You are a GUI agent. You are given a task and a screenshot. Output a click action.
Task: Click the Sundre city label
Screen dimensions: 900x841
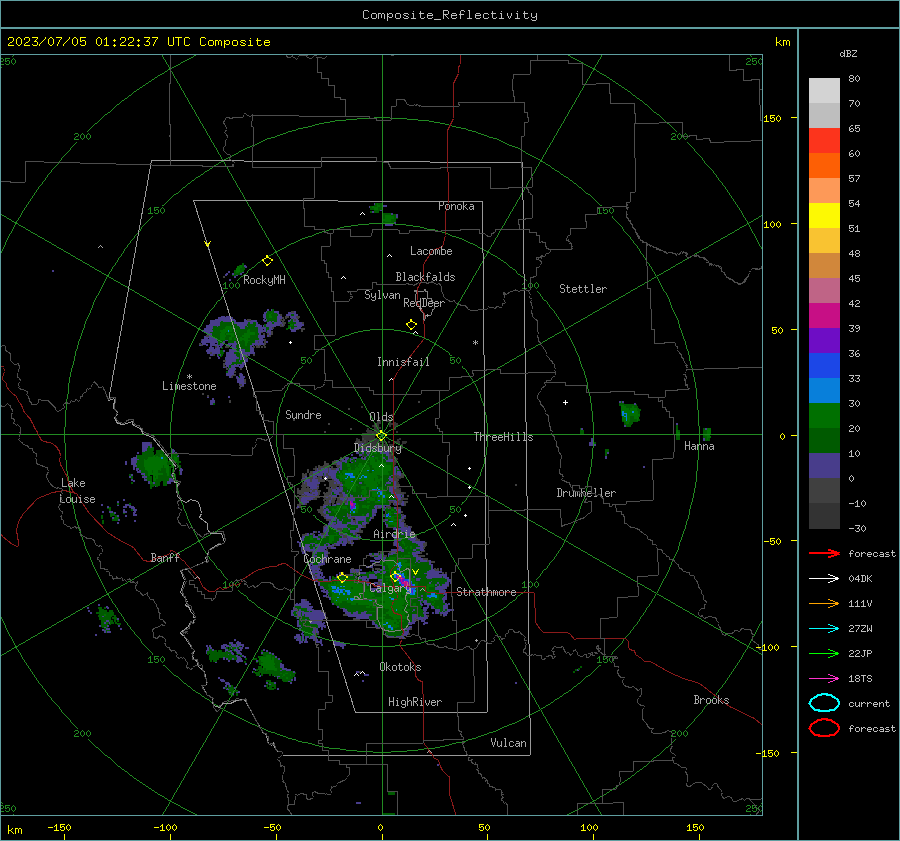[303, 414]
